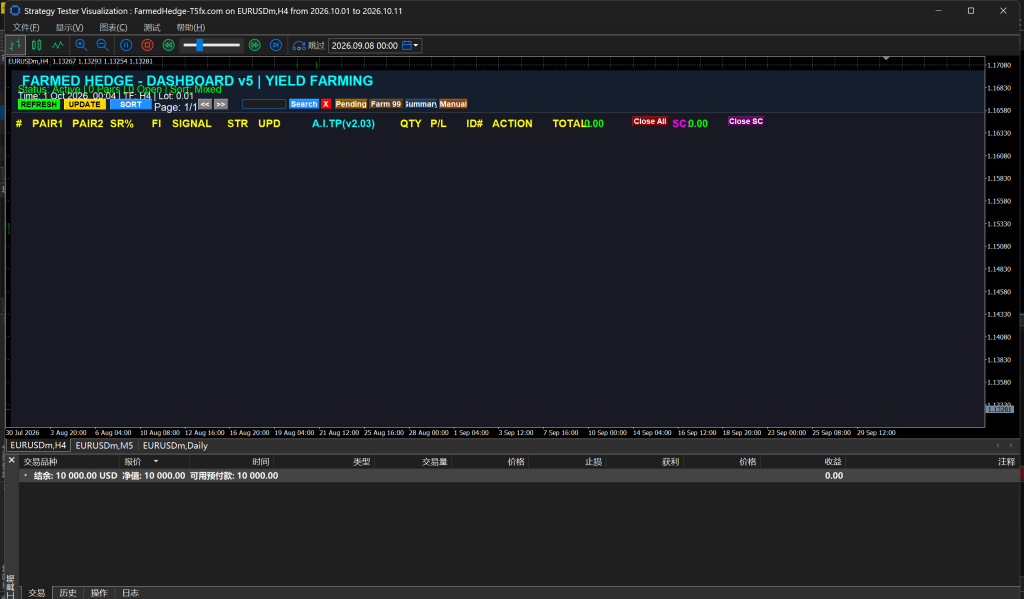Image resolution: width=1024 pixels, height=599 pixels.
Task: Click the Manual button
Action: coord(453,104)
